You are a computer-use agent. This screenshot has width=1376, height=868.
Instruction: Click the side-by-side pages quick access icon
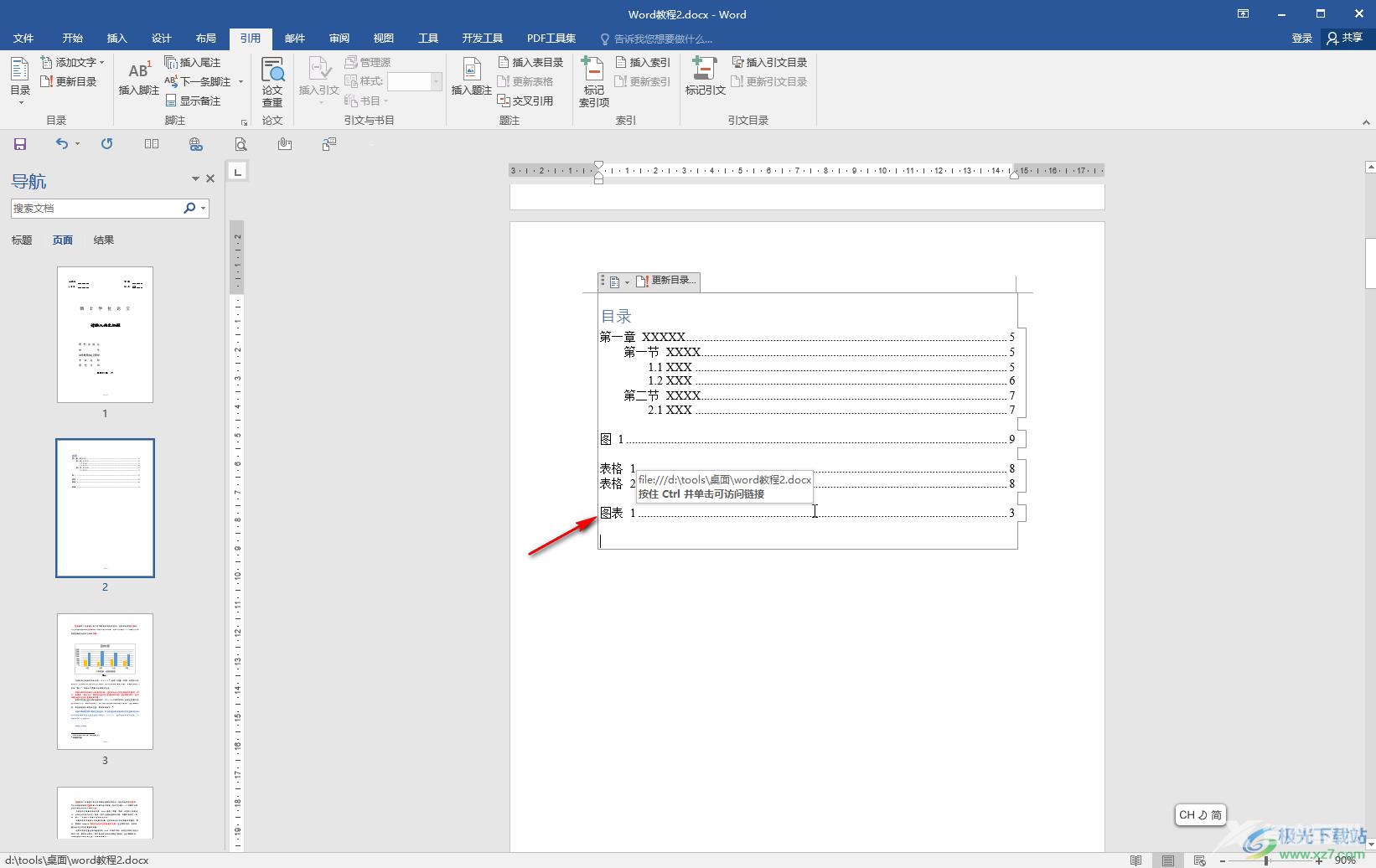[152, 144]
